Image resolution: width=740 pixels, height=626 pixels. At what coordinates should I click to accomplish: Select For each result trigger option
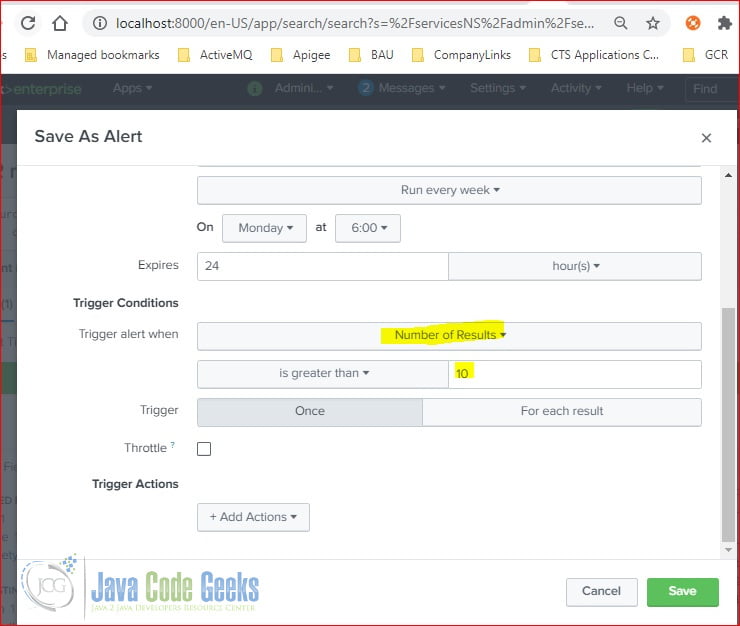(x=562, y=411)
